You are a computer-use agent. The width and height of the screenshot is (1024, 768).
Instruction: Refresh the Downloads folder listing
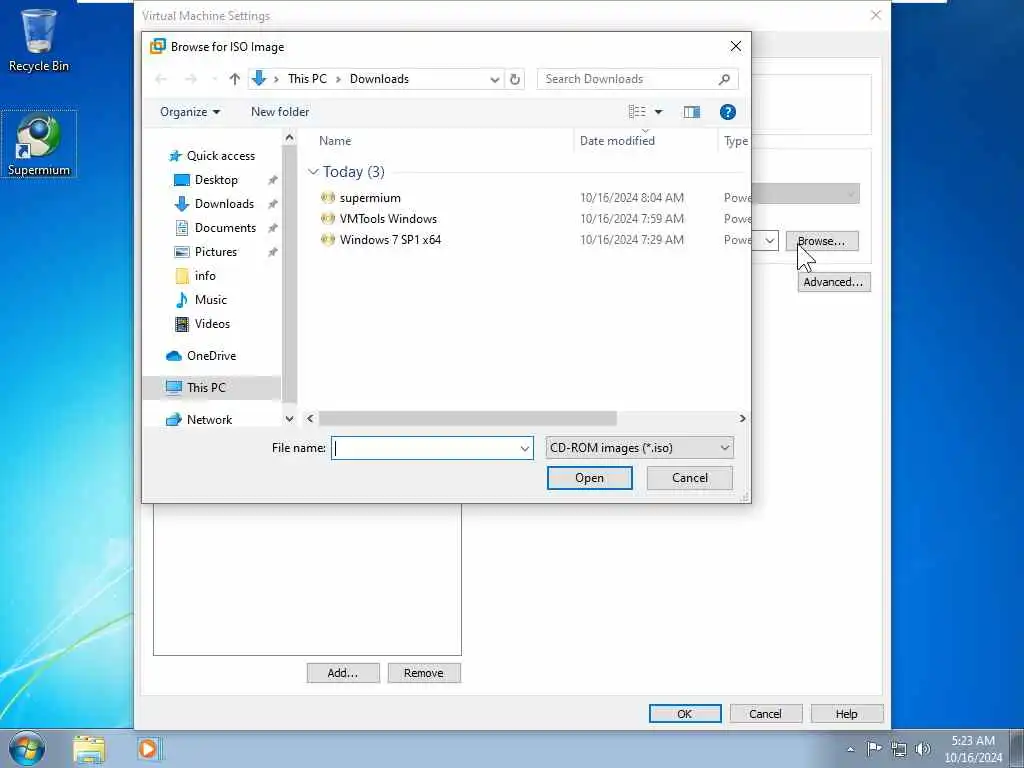click(x=515, y=79)
